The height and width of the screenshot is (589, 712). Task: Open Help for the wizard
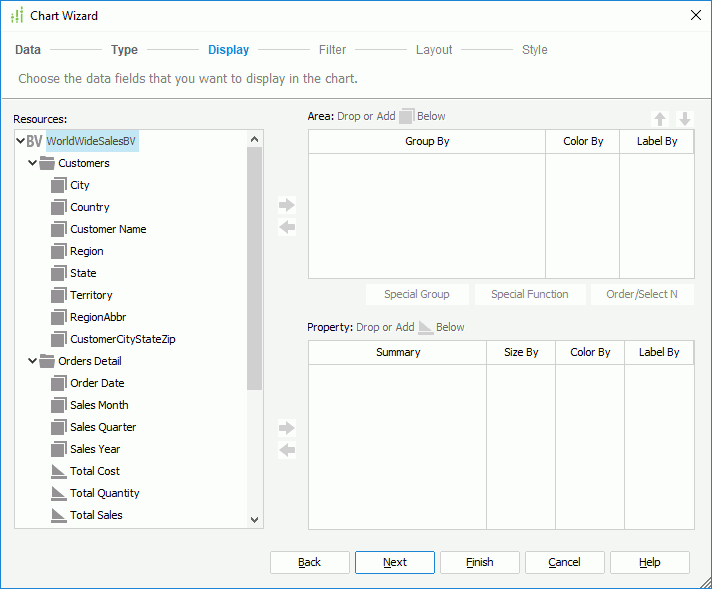650,562
